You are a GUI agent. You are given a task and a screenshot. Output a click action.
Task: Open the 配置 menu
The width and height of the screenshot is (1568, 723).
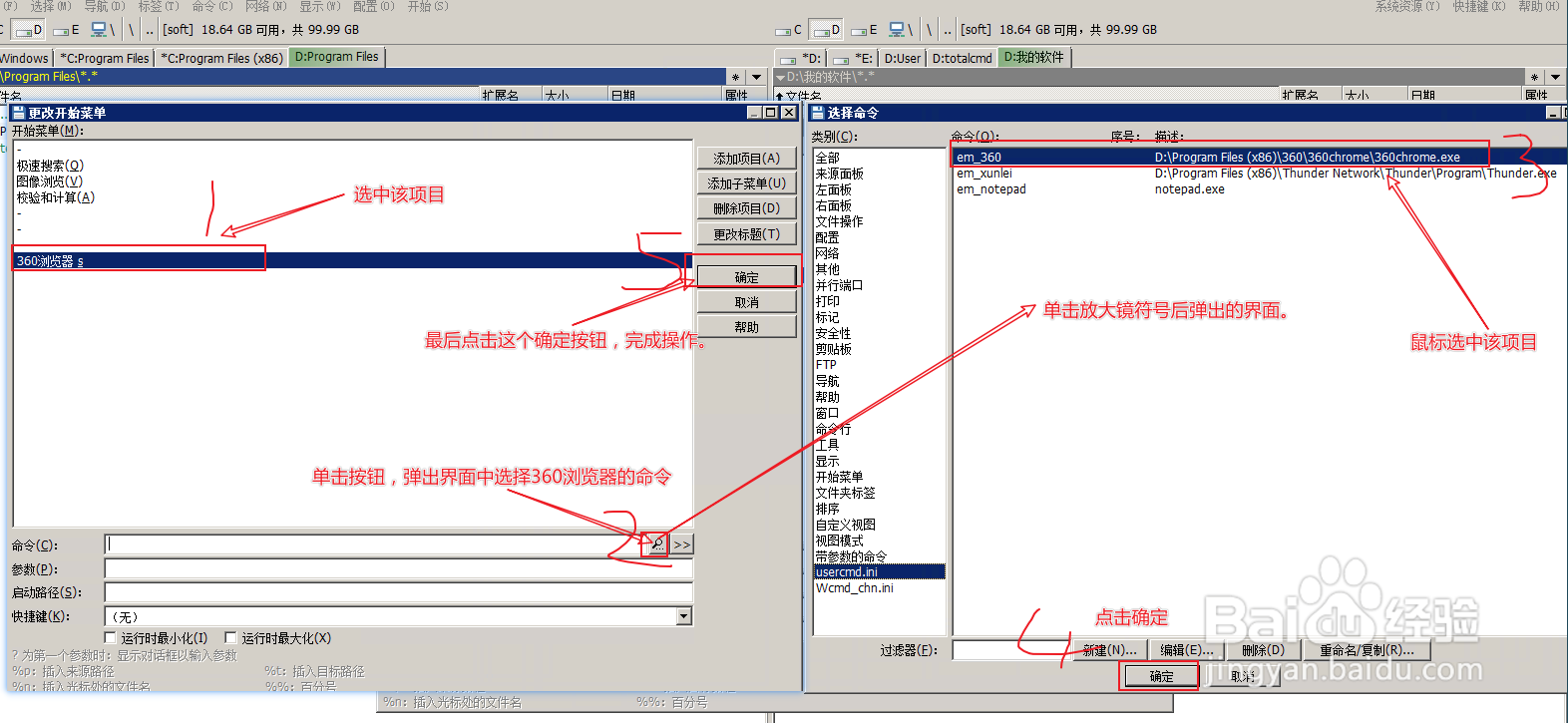(x=373, y=6)
